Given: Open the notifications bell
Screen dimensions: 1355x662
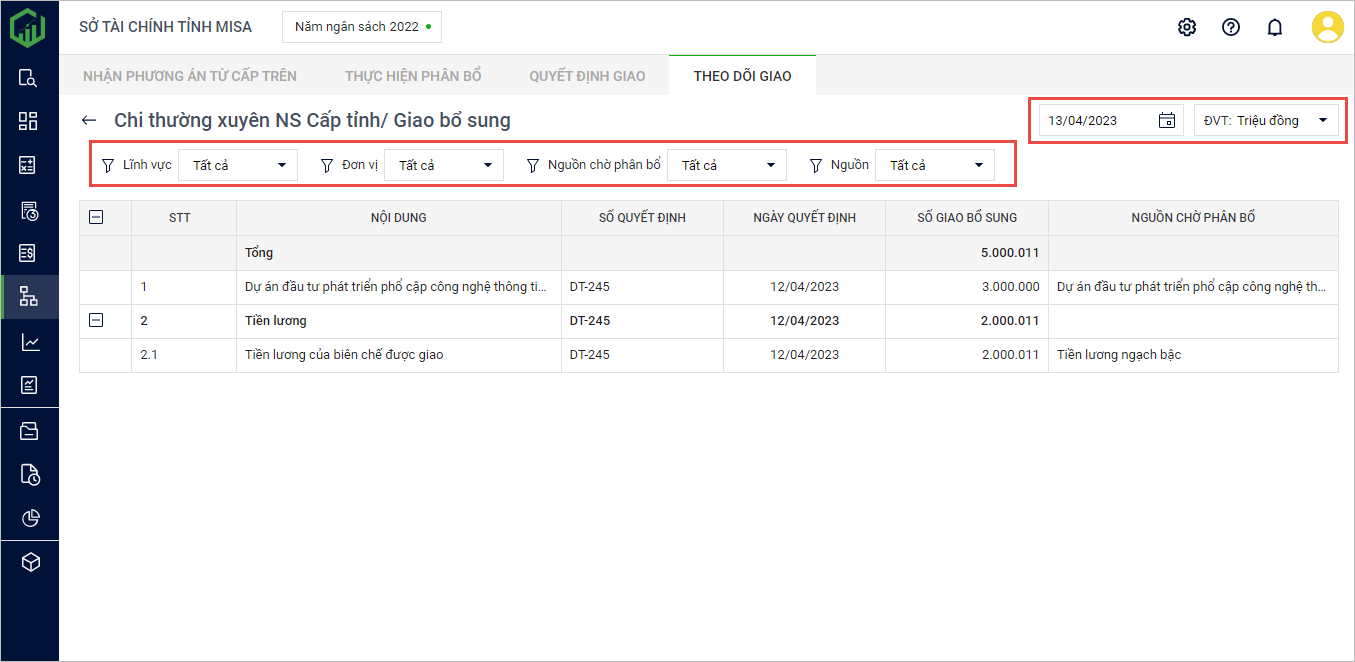Looking at the screenshot, I should click(1275, 27).
